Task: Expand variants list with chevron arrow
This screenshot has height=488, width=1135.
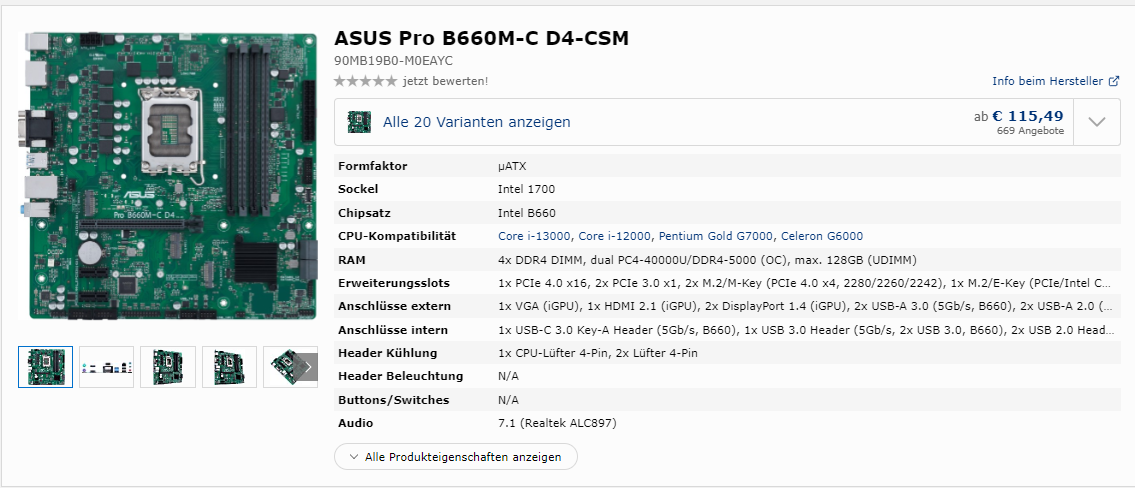Action: (1096, 122)
